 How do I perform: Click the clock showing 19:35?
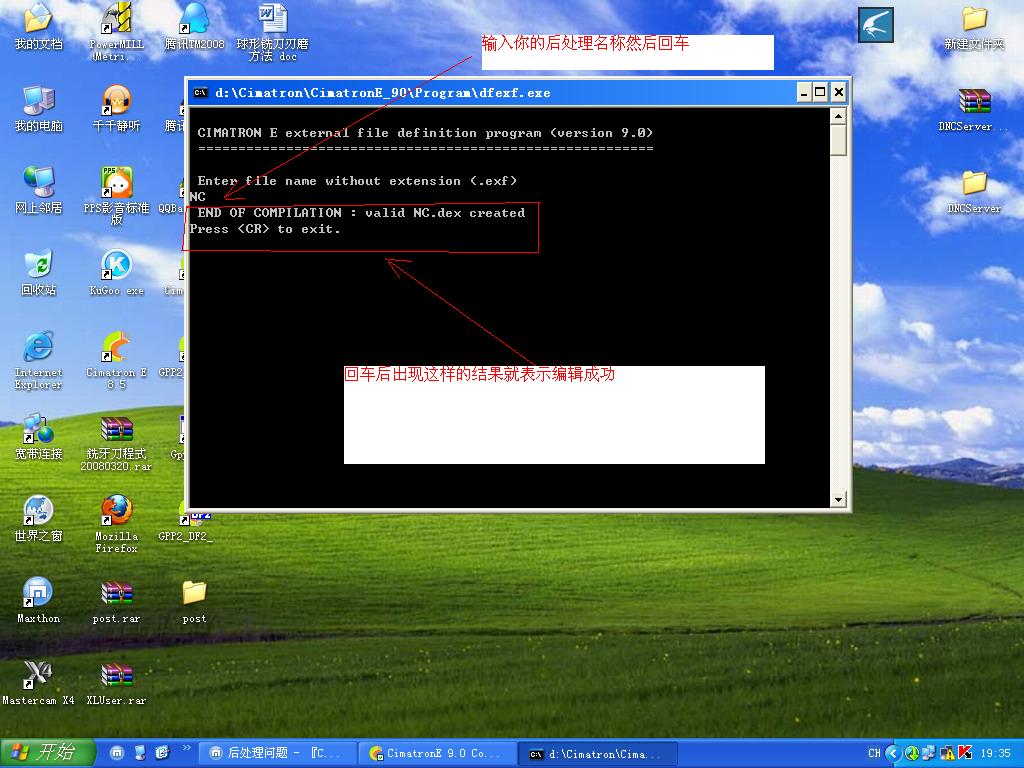click(x=995, y=753)
